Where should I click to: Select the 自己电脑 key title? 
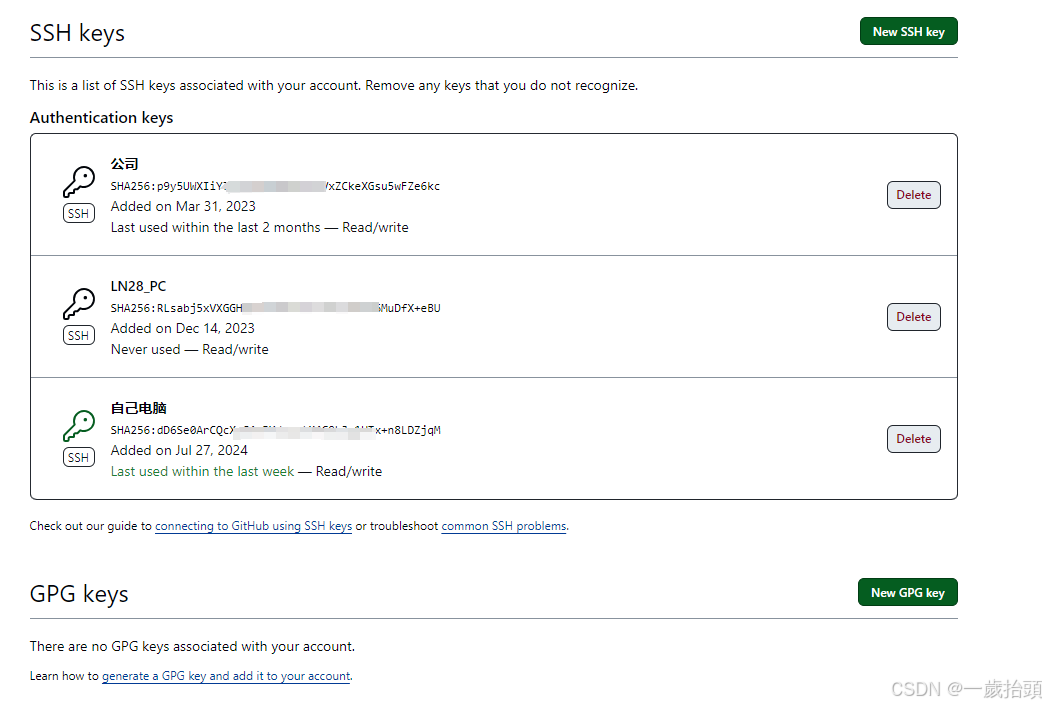139,408
